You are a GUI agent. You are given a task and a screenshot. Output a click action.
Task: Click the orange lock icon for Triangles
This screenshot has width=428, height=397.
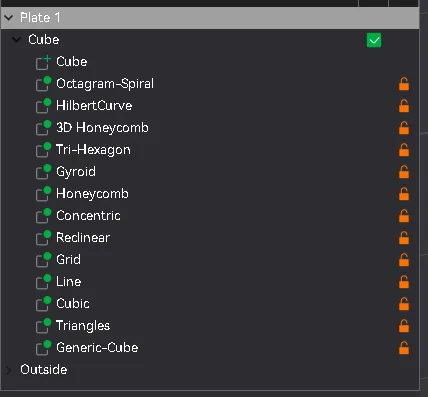404,326
